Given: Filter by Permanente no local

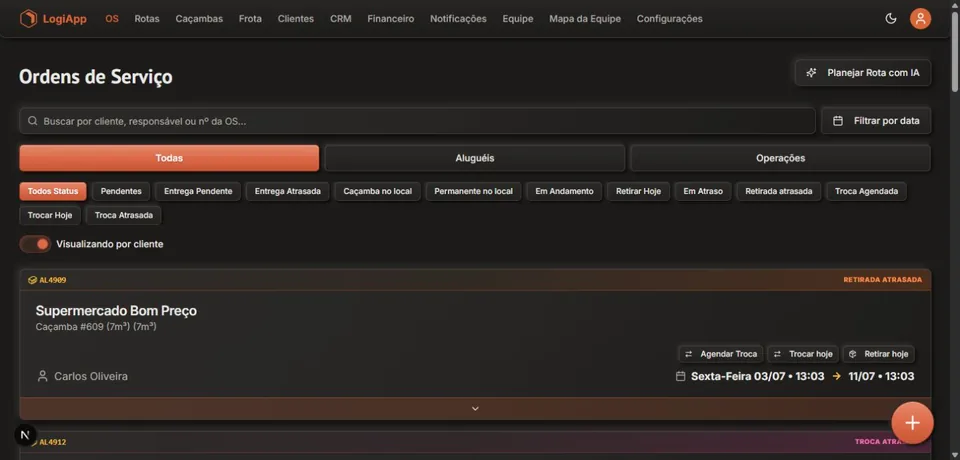Looking at the screenshot, I should point(473,191).
